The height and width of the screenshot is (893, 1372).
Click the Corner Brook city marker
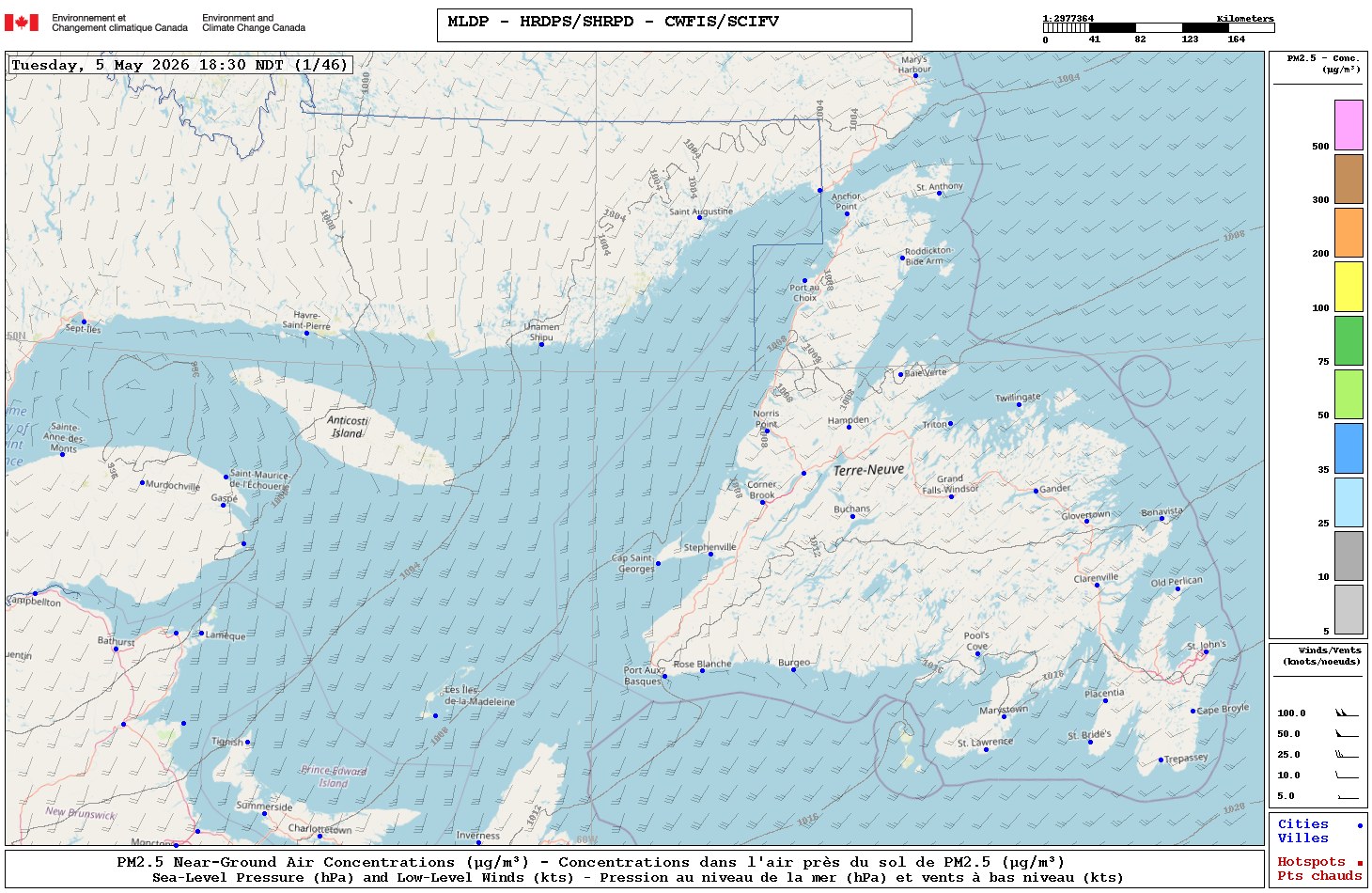(763, 503)
